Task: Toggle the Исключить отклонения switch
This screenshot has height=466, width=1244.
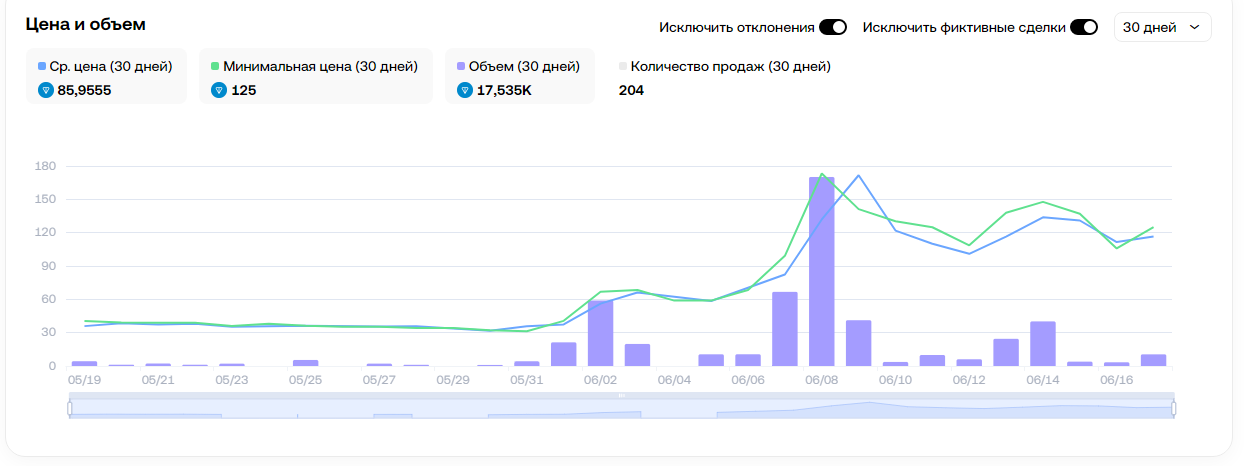Action: click(833, 27)
